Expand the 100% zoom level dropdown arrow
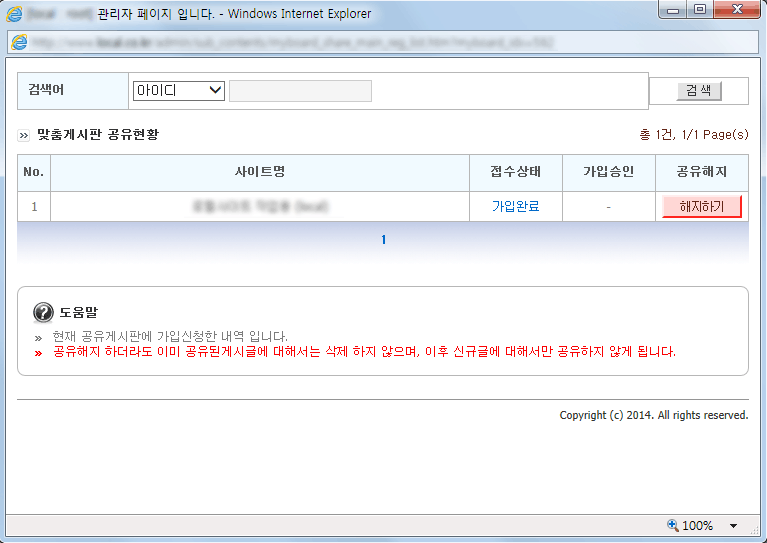 click(733, 526)
